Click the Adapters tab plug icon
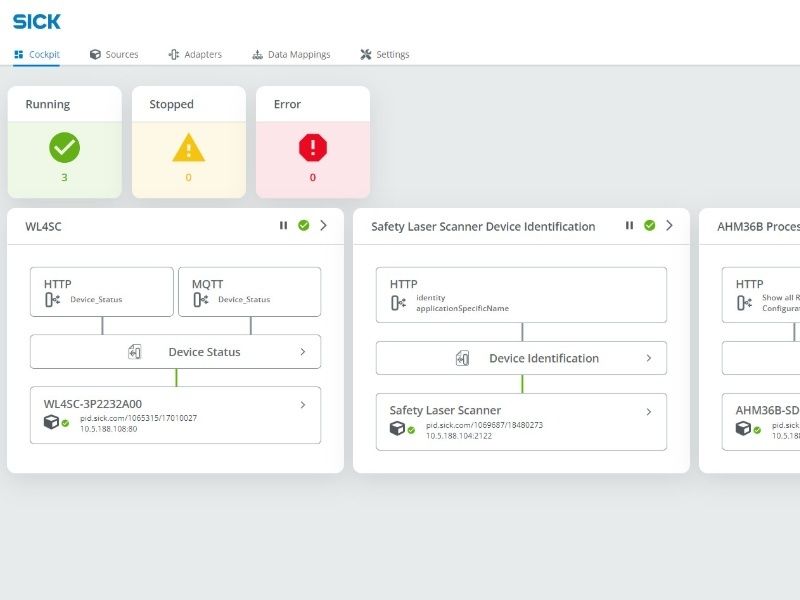The image size is (800, 600). tap(174, 54)
